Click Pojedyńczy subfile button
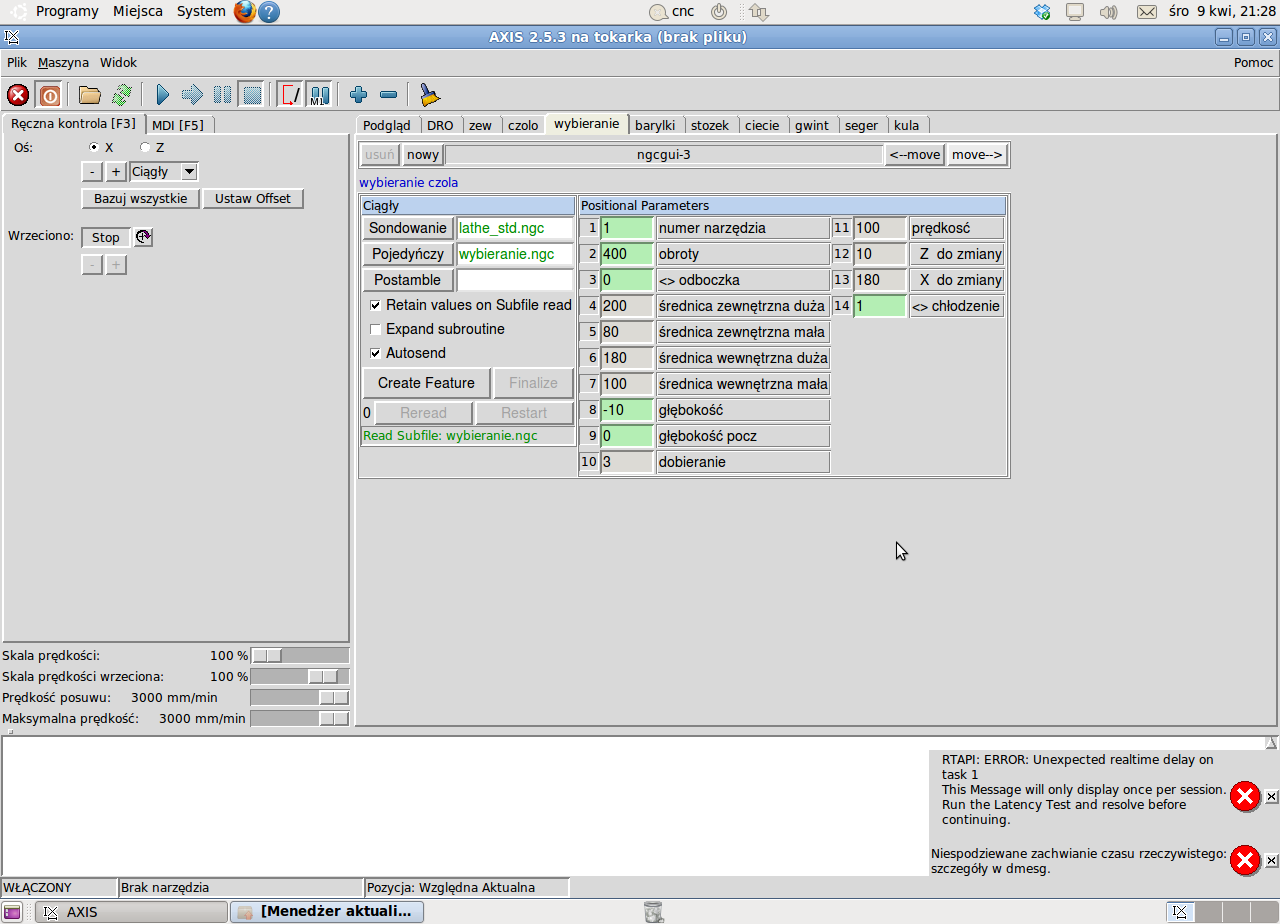The image size is (1280, 924). point(408,254)
